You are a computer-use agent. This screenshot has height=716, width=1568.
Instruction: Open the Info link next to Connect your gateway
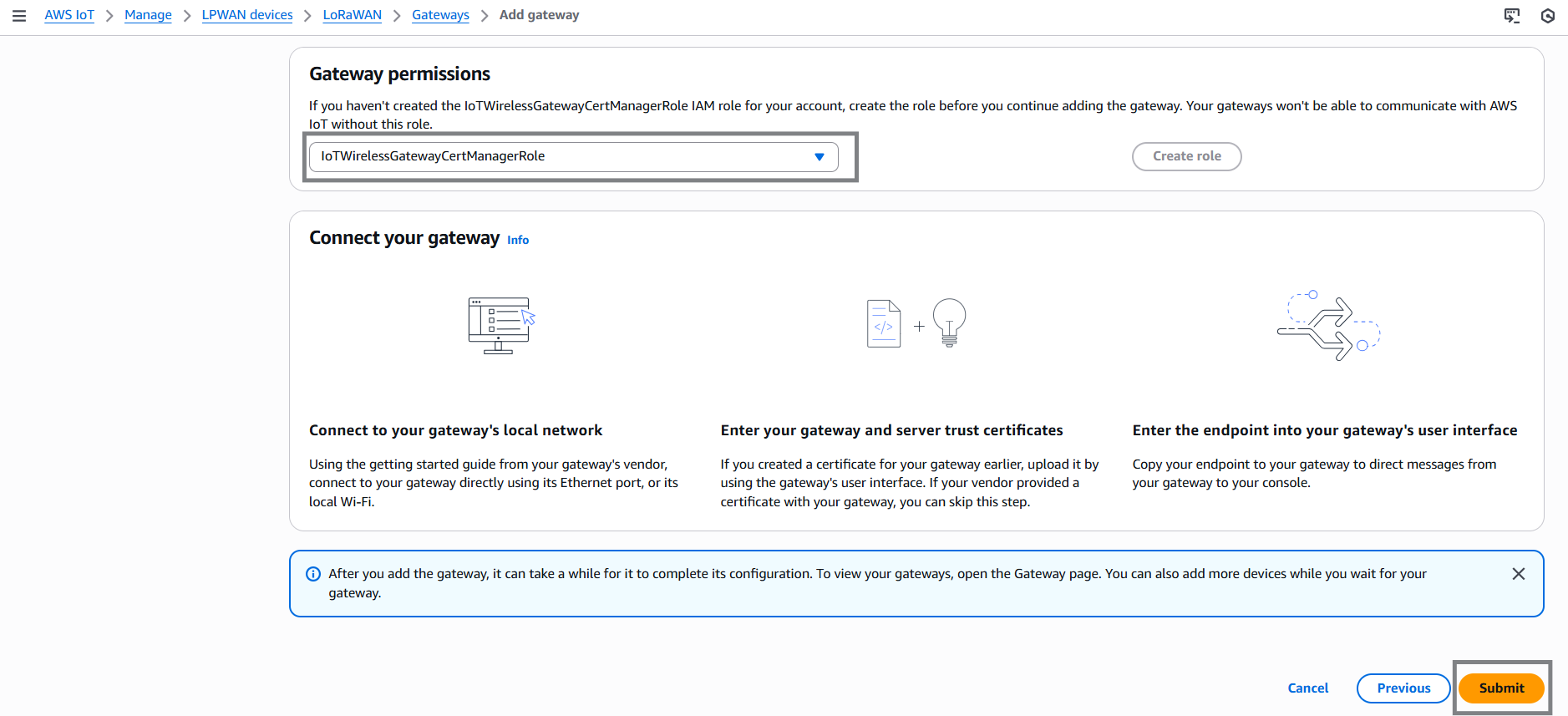click(x=518, y=240)
